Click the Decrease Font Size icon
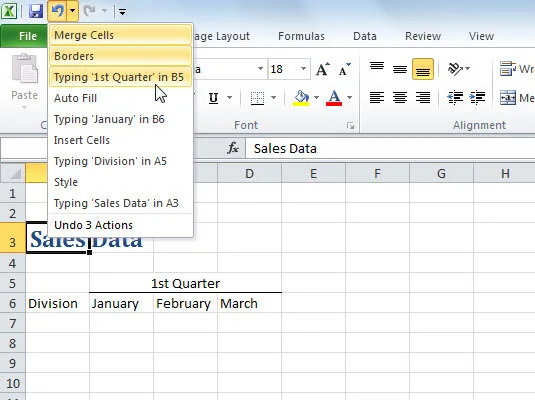 tap(344, 69)
